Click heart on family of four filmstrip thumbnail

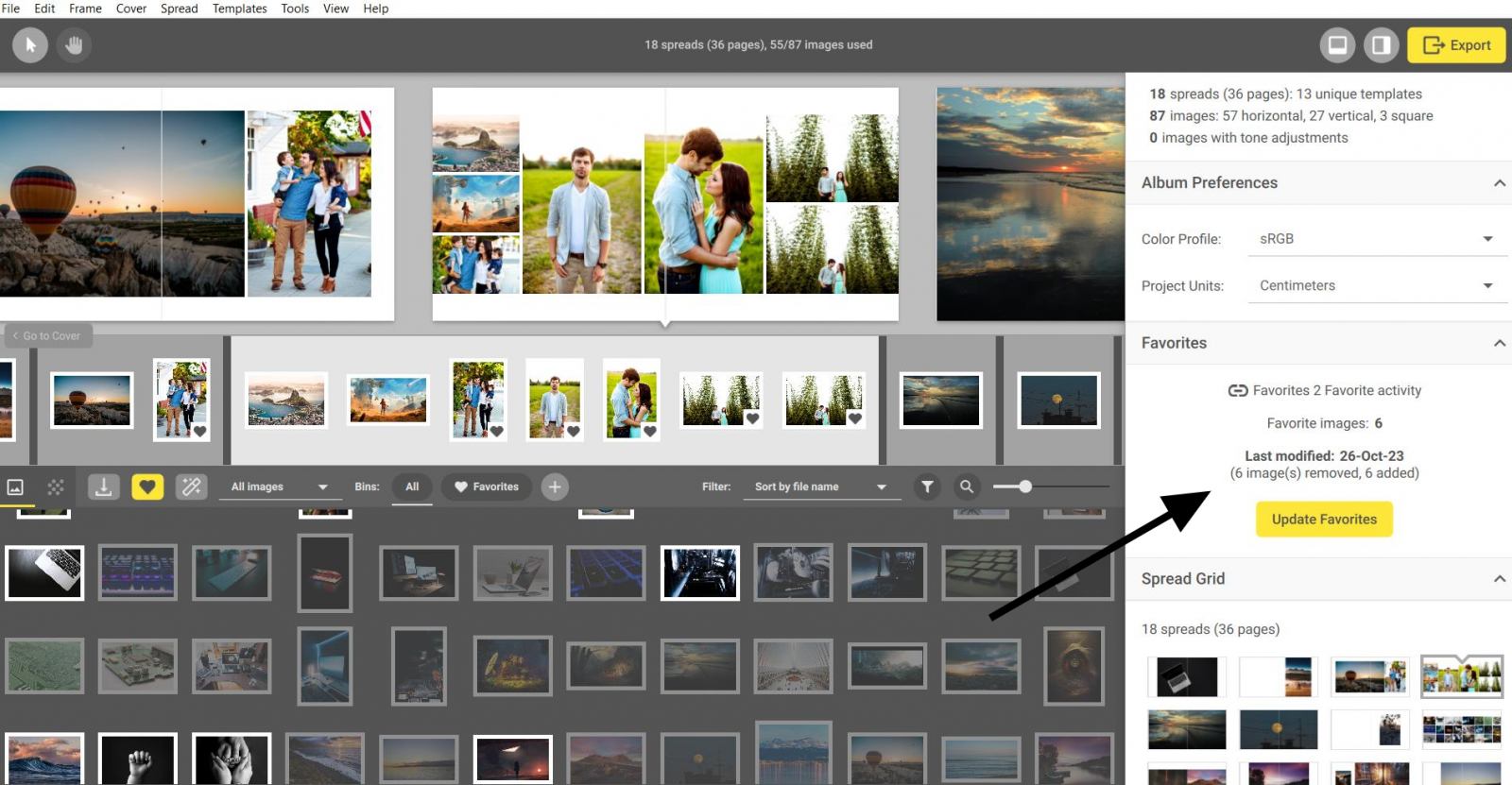point(496,431)
